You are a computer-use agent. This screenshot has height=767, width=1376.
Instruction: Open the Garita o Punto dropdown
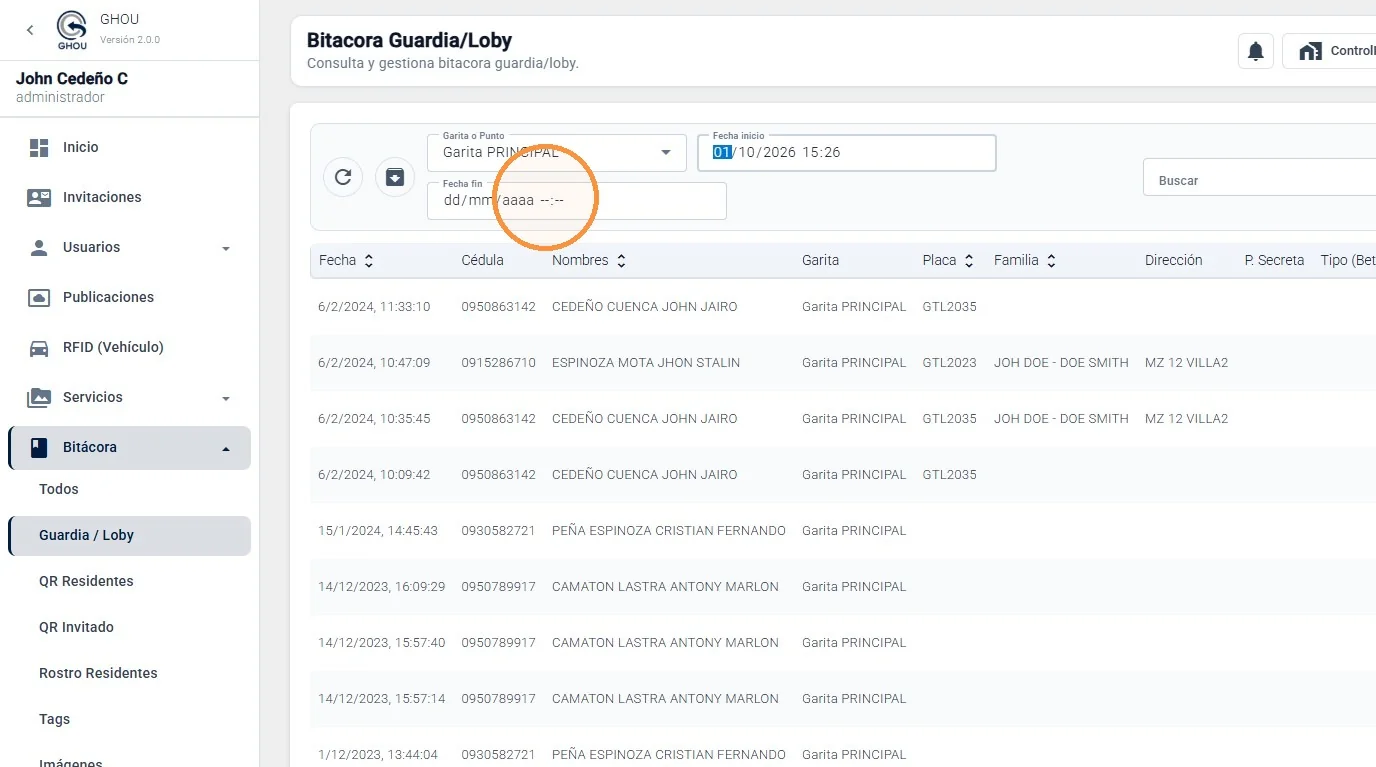(x=557, y=153)
